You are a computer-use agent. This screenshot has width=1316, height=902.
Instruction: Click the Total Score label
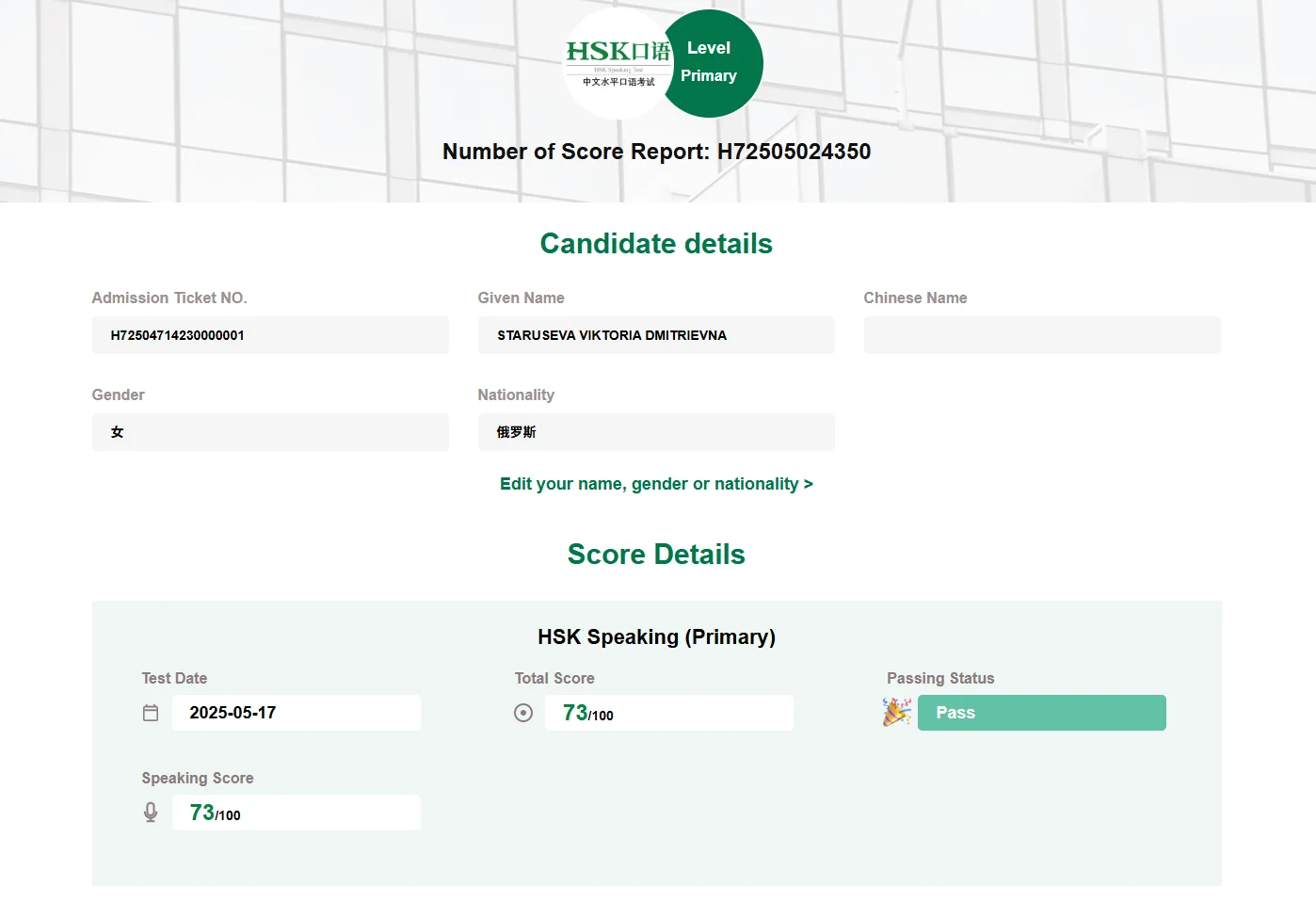pos(554,678)
